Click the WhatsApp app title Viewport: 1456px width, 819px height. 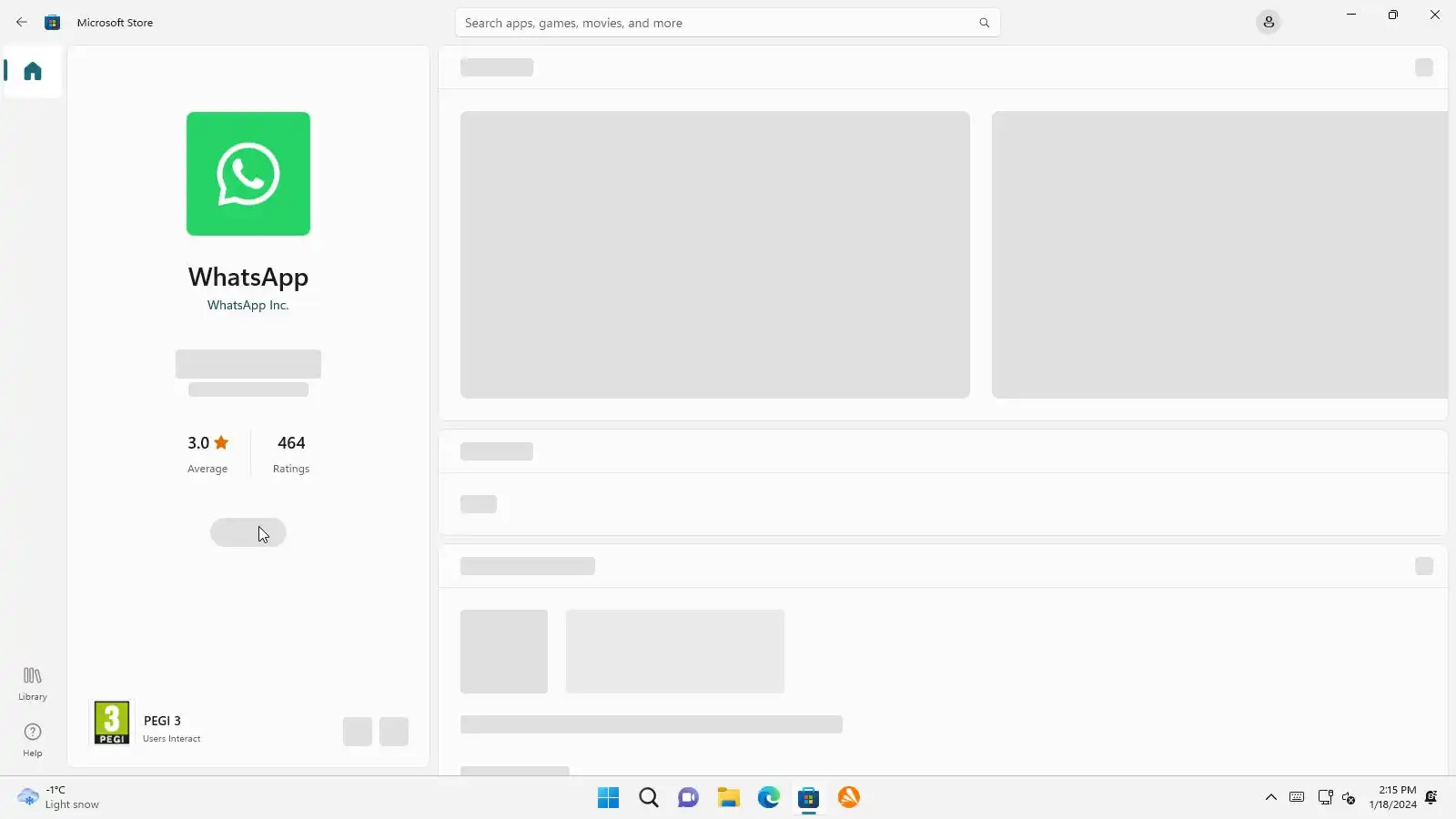(248, 277)
